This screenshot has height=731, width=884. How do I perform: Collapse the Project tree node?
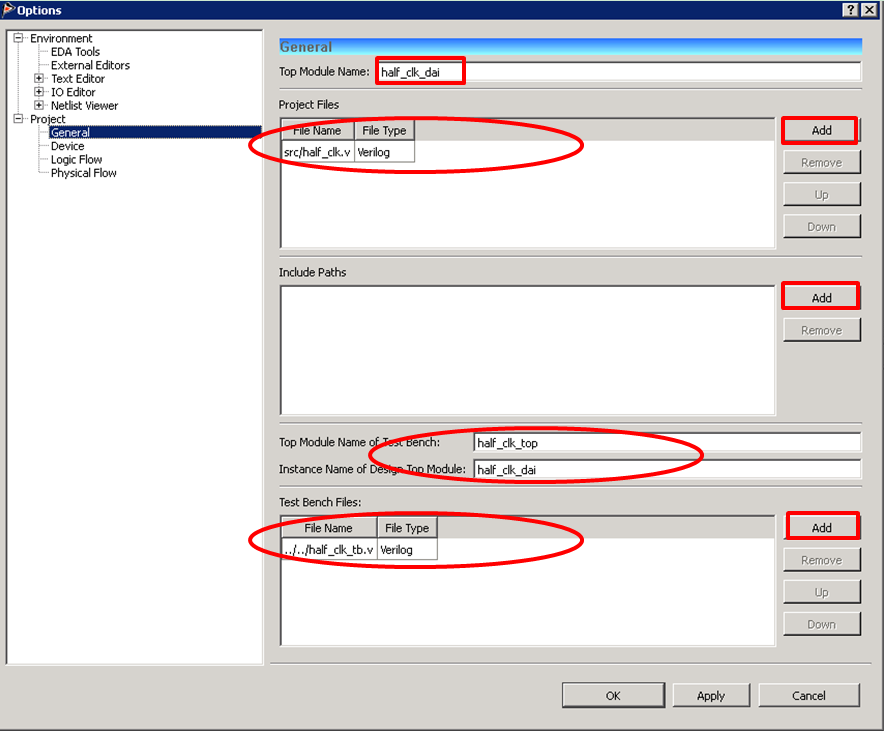pos(18,119)
